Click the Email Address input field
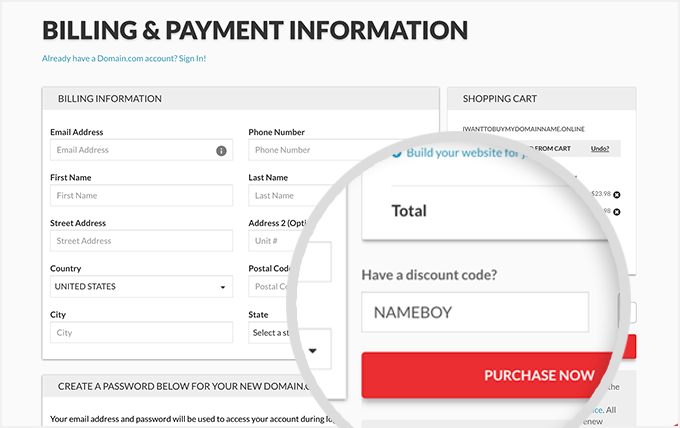Viewport: 680px width, 428px height. pyautogui.click(x=130, y=150)
